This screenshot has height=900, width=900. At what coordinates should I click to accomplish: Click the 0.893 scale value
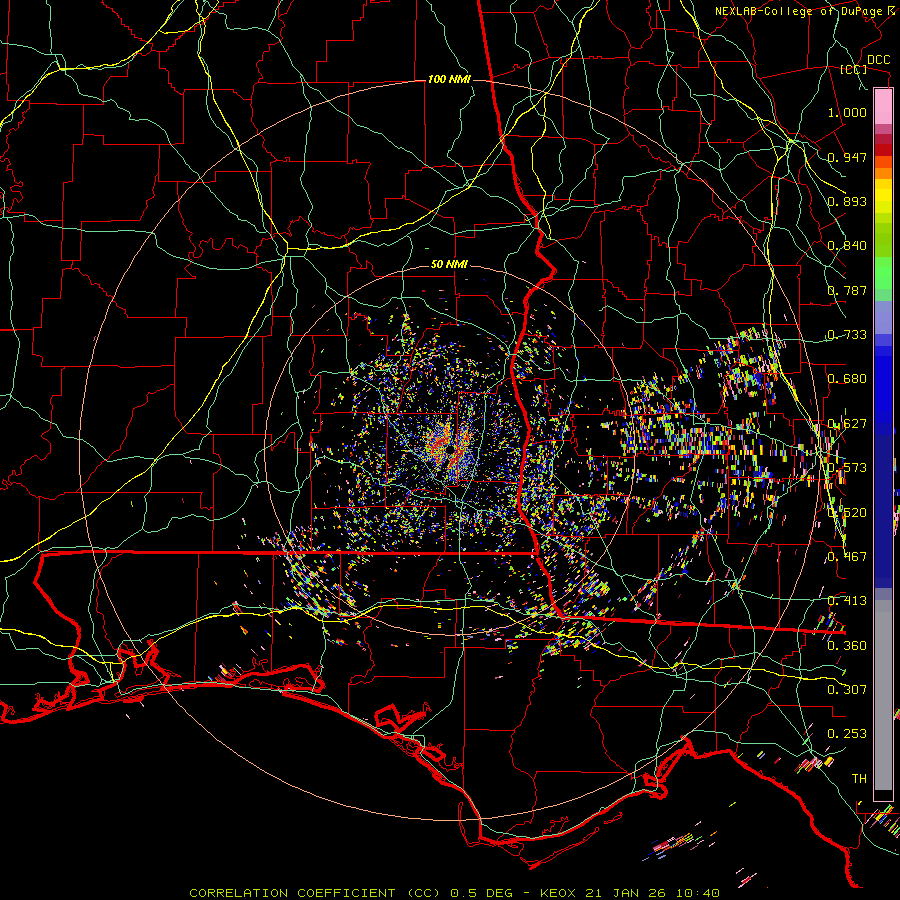click(x=847, y=201)
